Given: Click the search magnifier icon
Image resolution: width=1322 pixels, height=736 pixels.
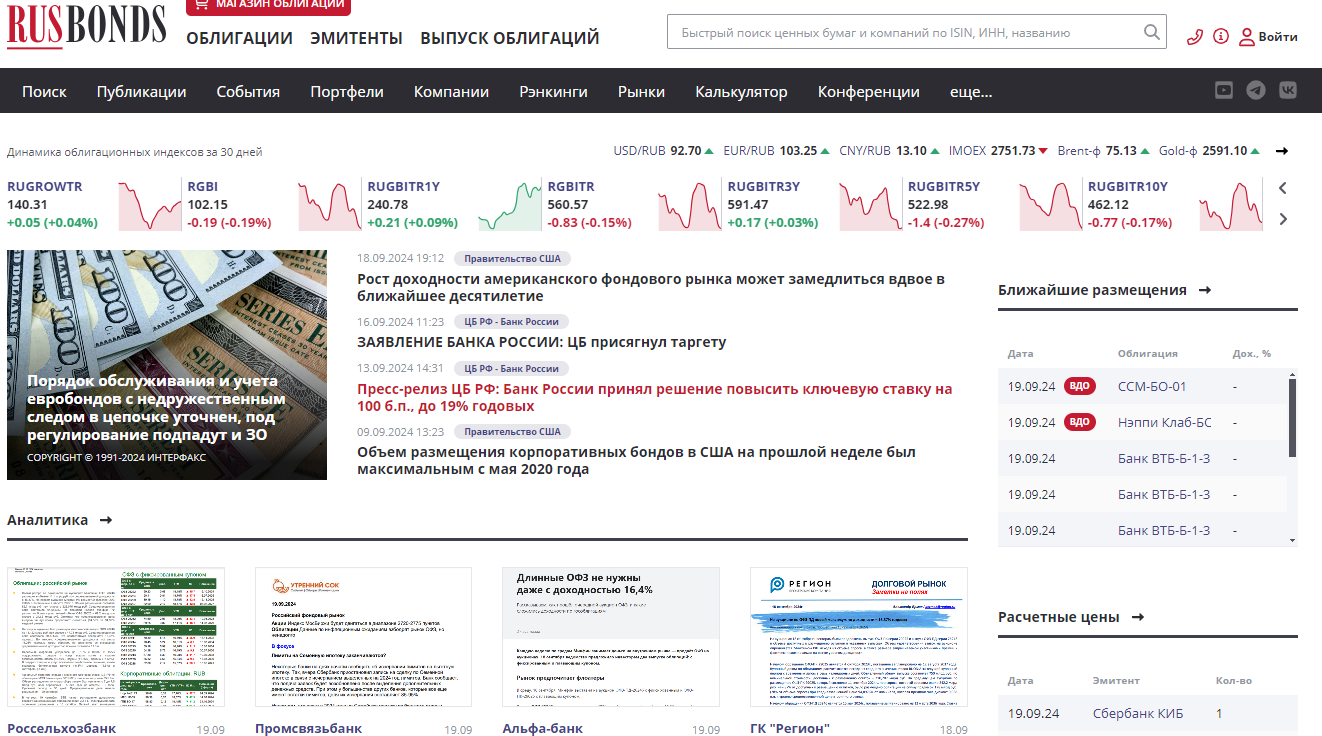Looking at the screenshot, I should pos(1152,32).
